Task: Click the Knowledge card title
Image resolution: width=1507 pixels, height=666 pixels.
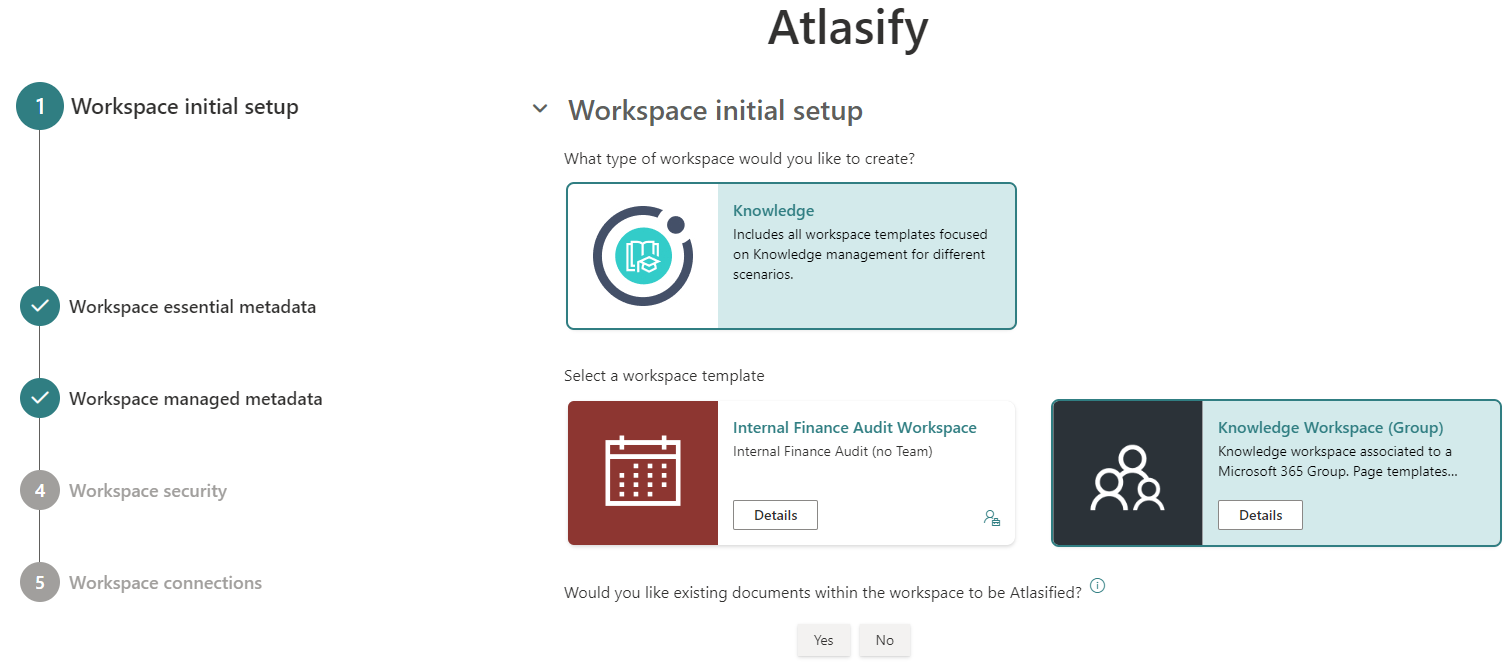Action: tap(774, 211)
